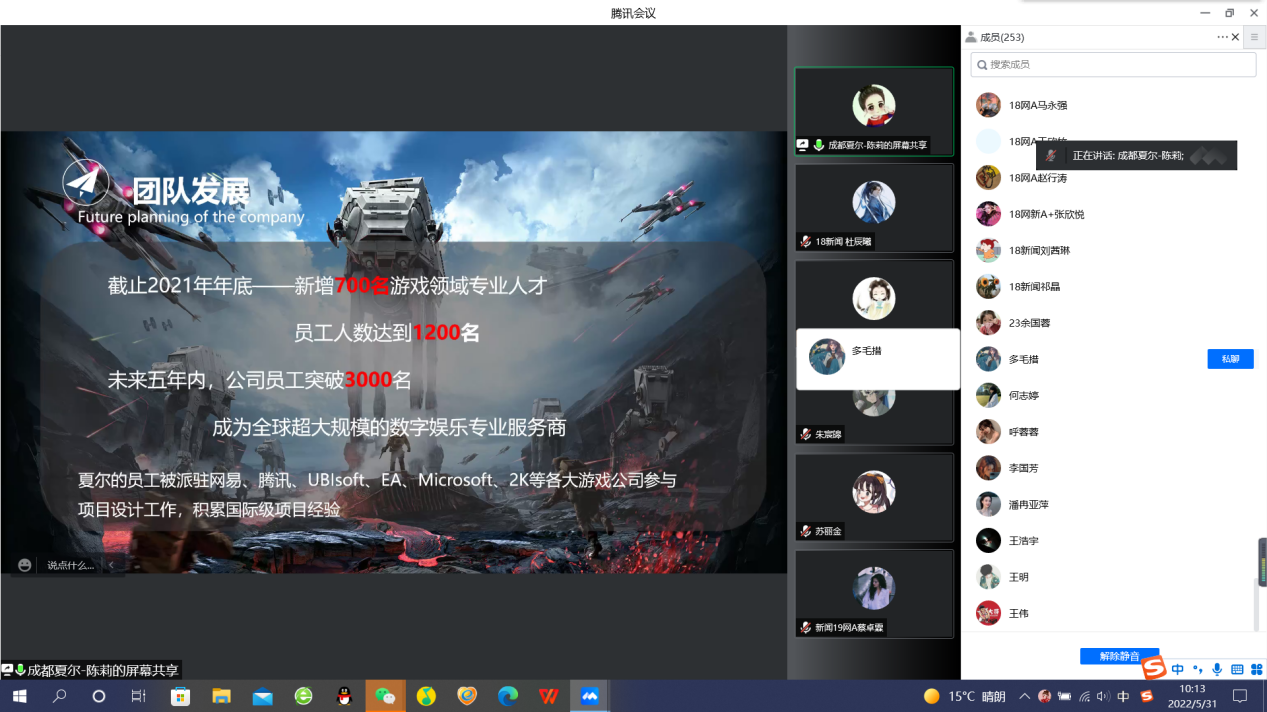
Task: Open WeChat from the taskbar
Action: pos(385,696)
